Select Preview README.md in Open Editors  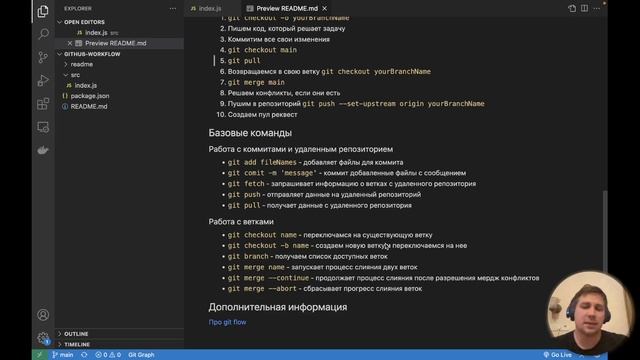click(116, 43)
